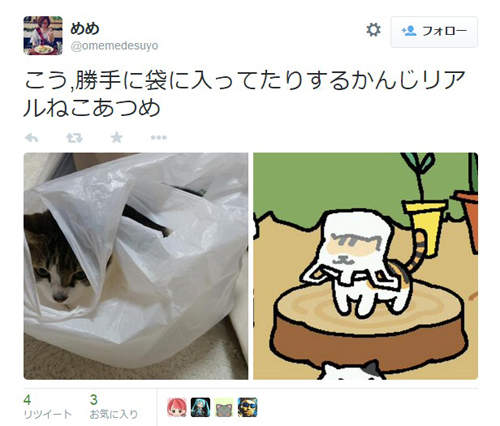Click the reply arrow icon
The width and height of the screenshot is (500, 426).
pyautogui.click(x=32, y=138)
